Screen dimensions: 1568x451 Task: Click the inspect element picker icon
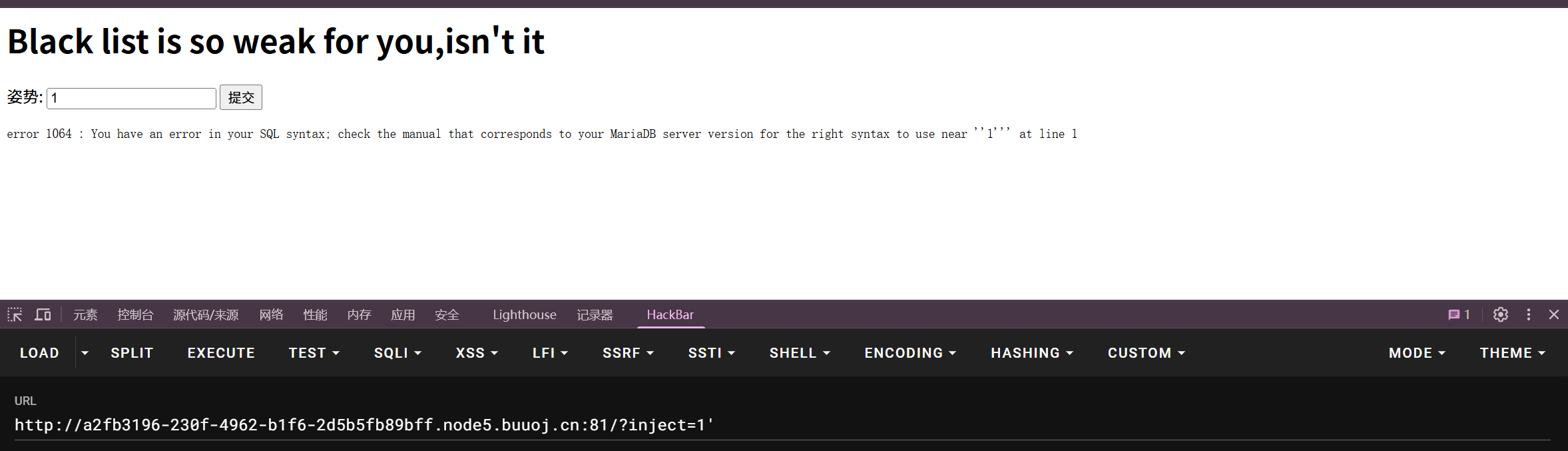click(15, 314)
